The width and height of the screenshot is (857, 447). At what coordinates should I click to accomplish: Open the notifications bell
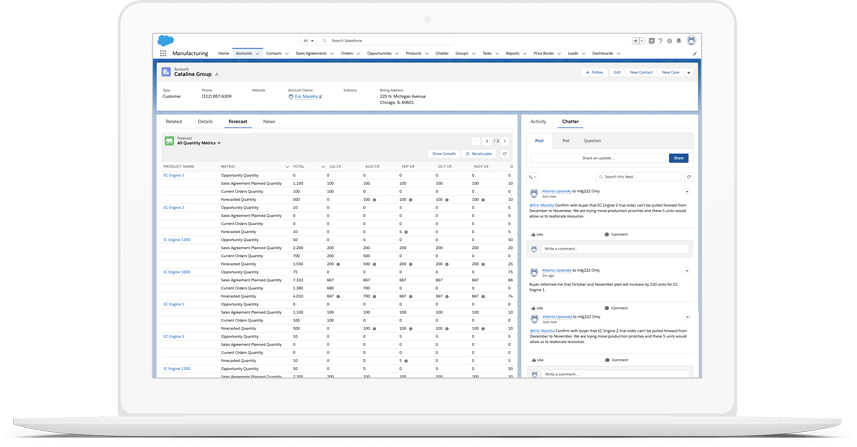pyautogui.click(x=679, y=41)
